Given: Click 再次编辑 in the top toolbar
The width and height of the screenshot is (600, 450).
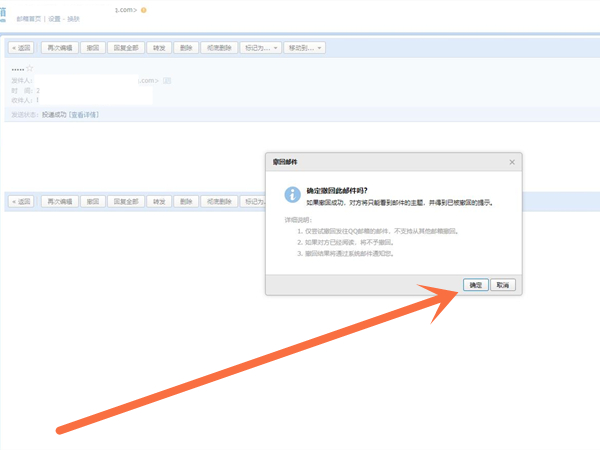Looking at the screenshot, I should 59,47.
